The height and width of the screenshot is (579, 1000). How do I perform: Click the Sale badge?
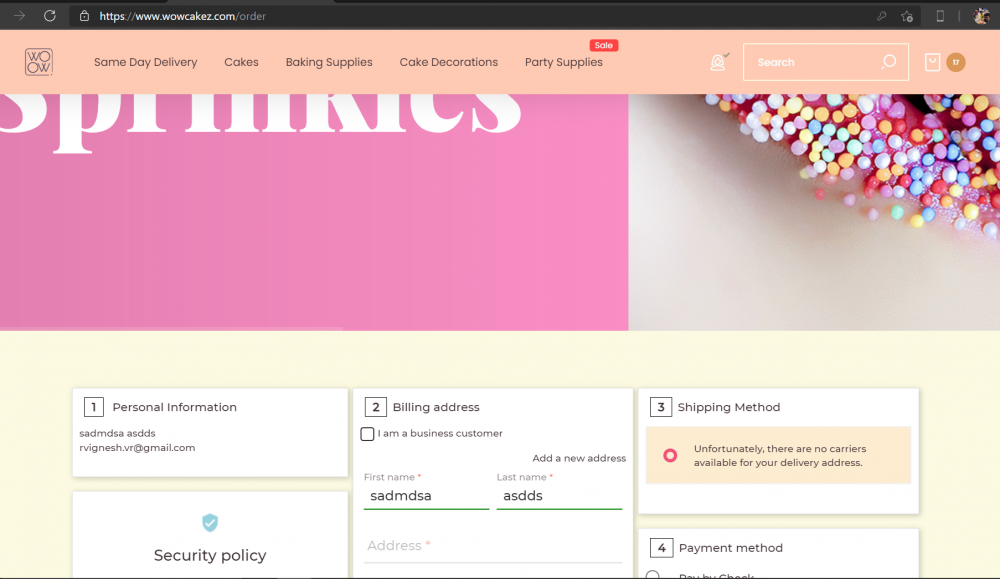pyautogui.click(x=603, y=44)
